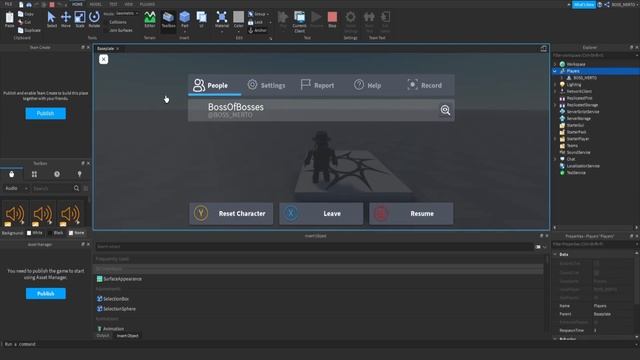Open the FILE menu
Viewport: 640px width, 360px height.
[8, 4]
